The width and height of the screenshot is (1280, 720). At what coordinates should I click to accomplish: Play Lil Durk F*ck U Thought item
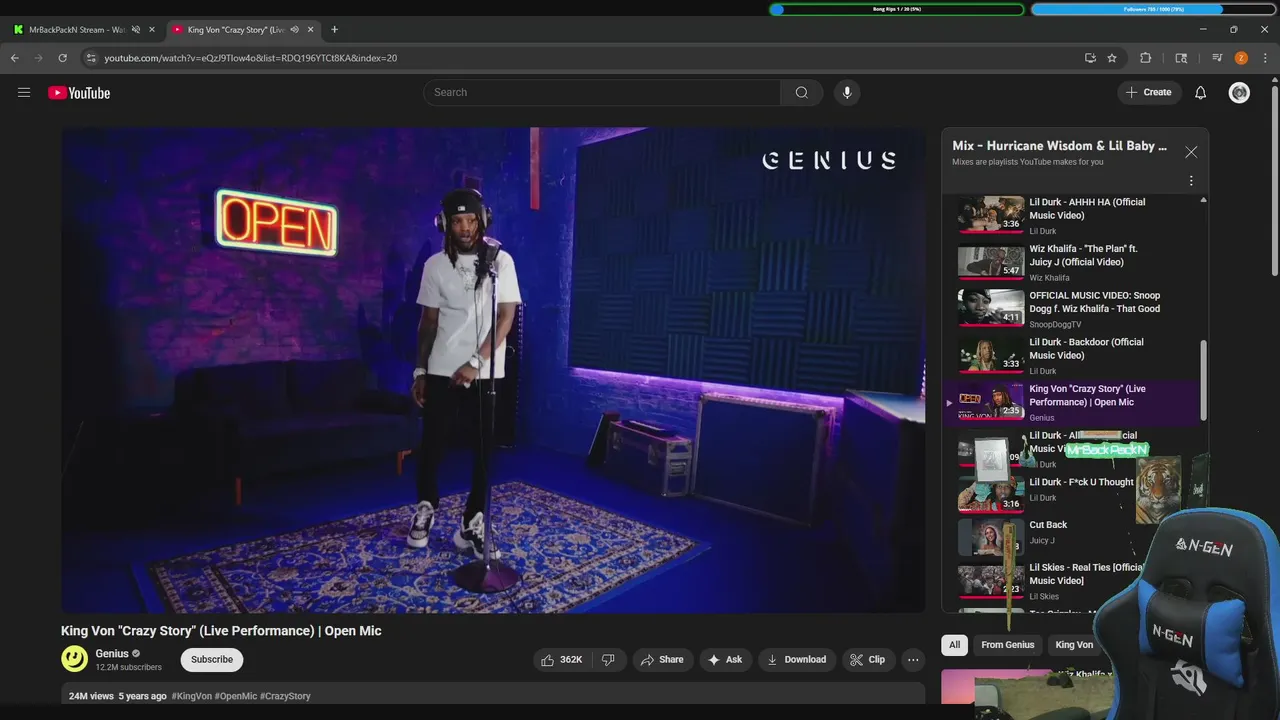1072,493
